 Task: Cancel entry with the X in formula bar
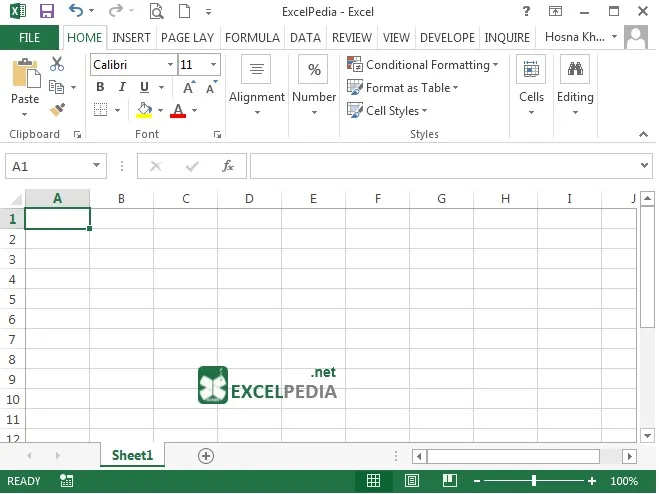click(x=156, y=166)
